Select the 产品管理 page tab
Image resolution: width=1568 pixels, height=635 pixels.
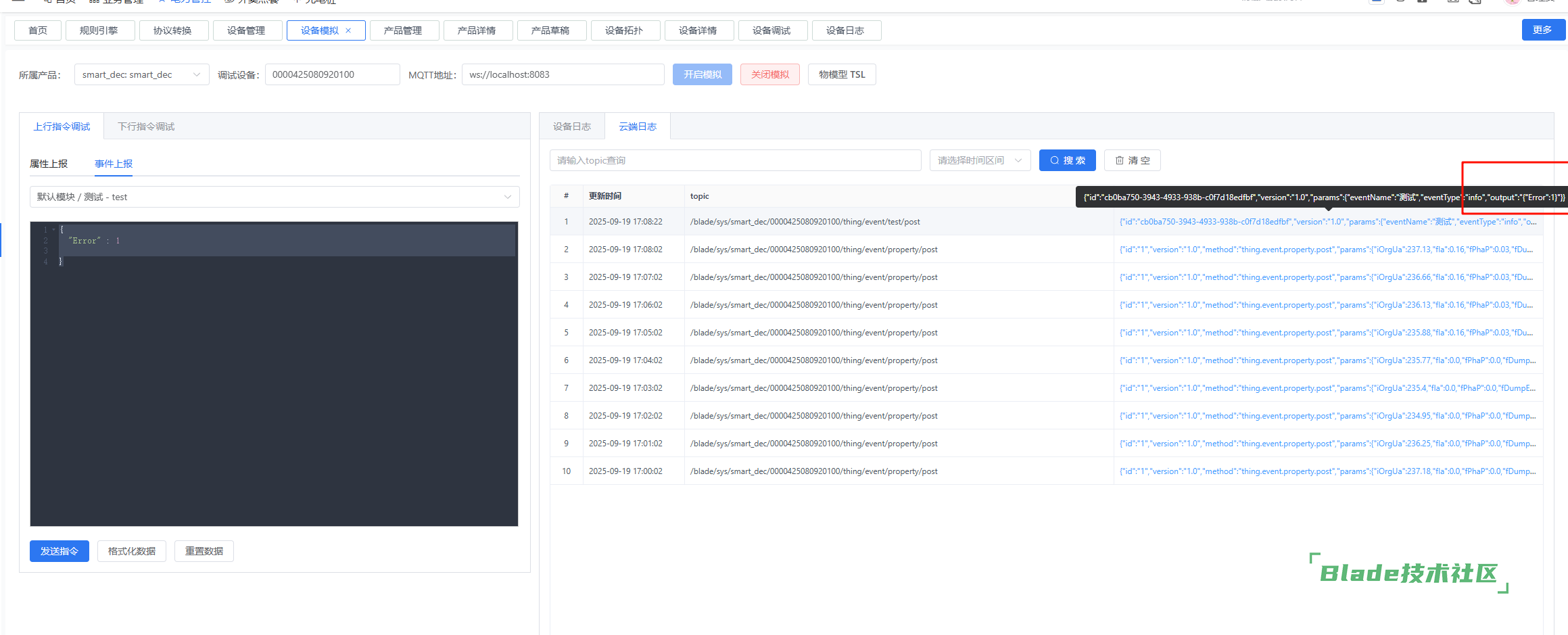(x=403, y=30)
